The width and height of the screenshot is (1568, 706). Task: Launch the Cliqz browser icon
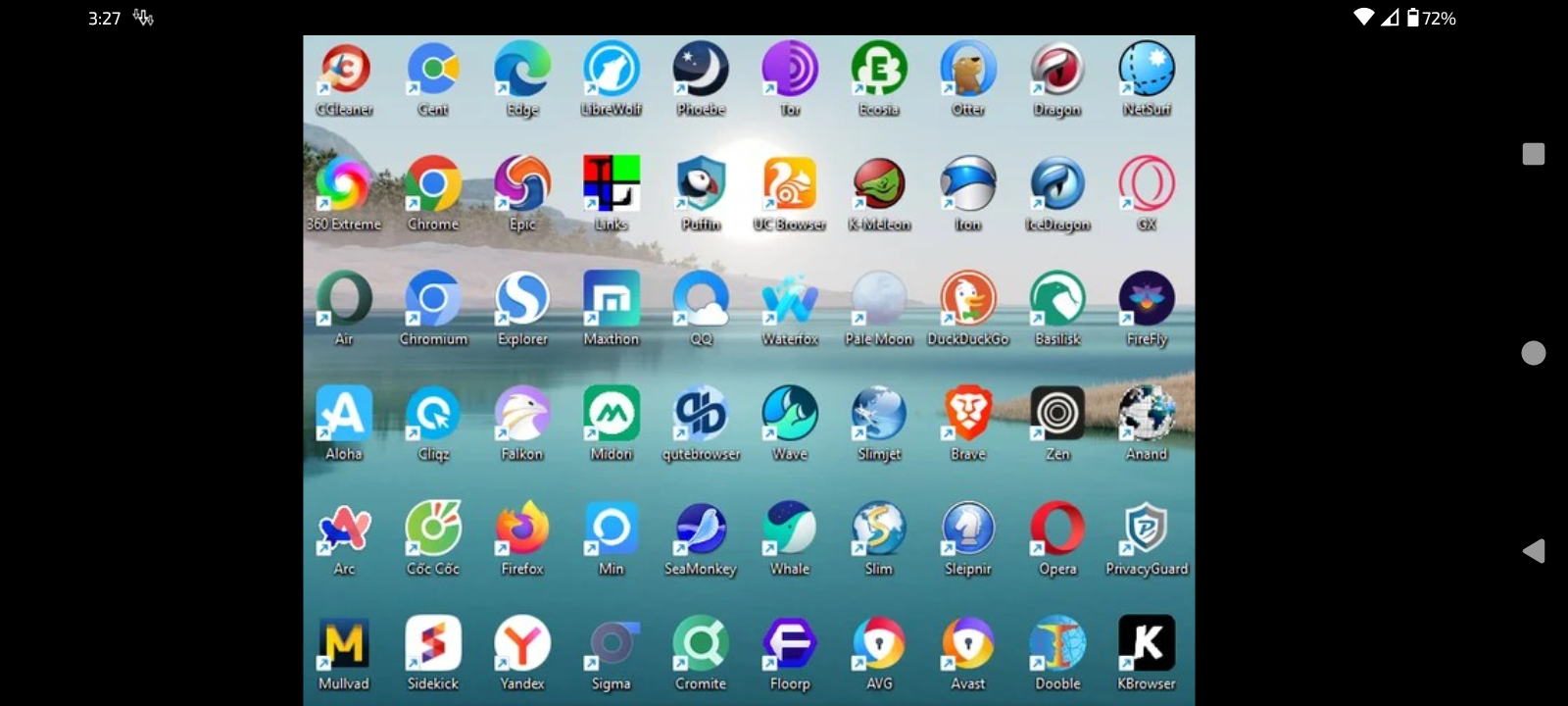pyautogui.click(x=433, y=413)
